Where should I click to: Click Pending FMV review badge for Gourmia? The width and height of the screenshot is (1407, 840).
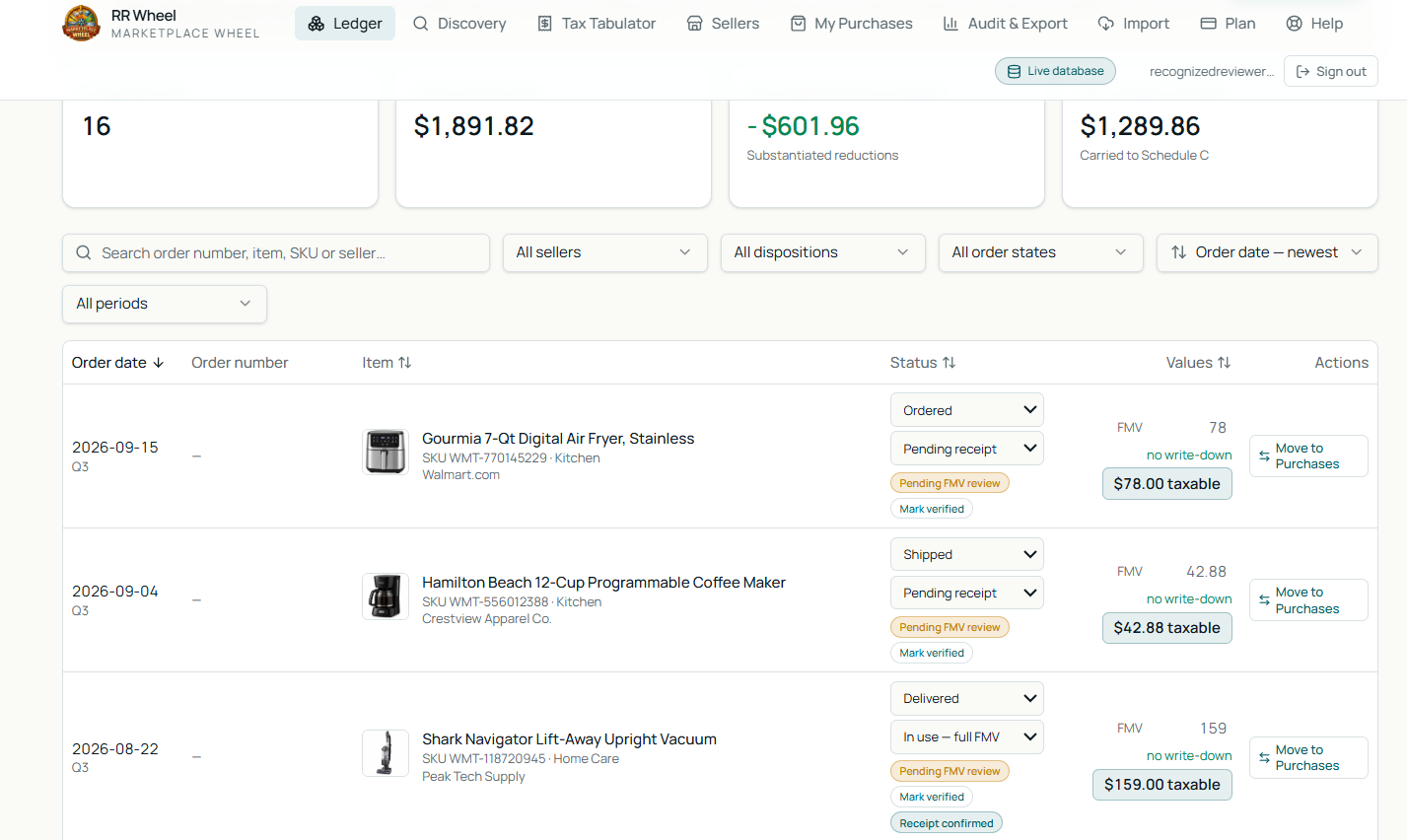[x=950, y=483]
